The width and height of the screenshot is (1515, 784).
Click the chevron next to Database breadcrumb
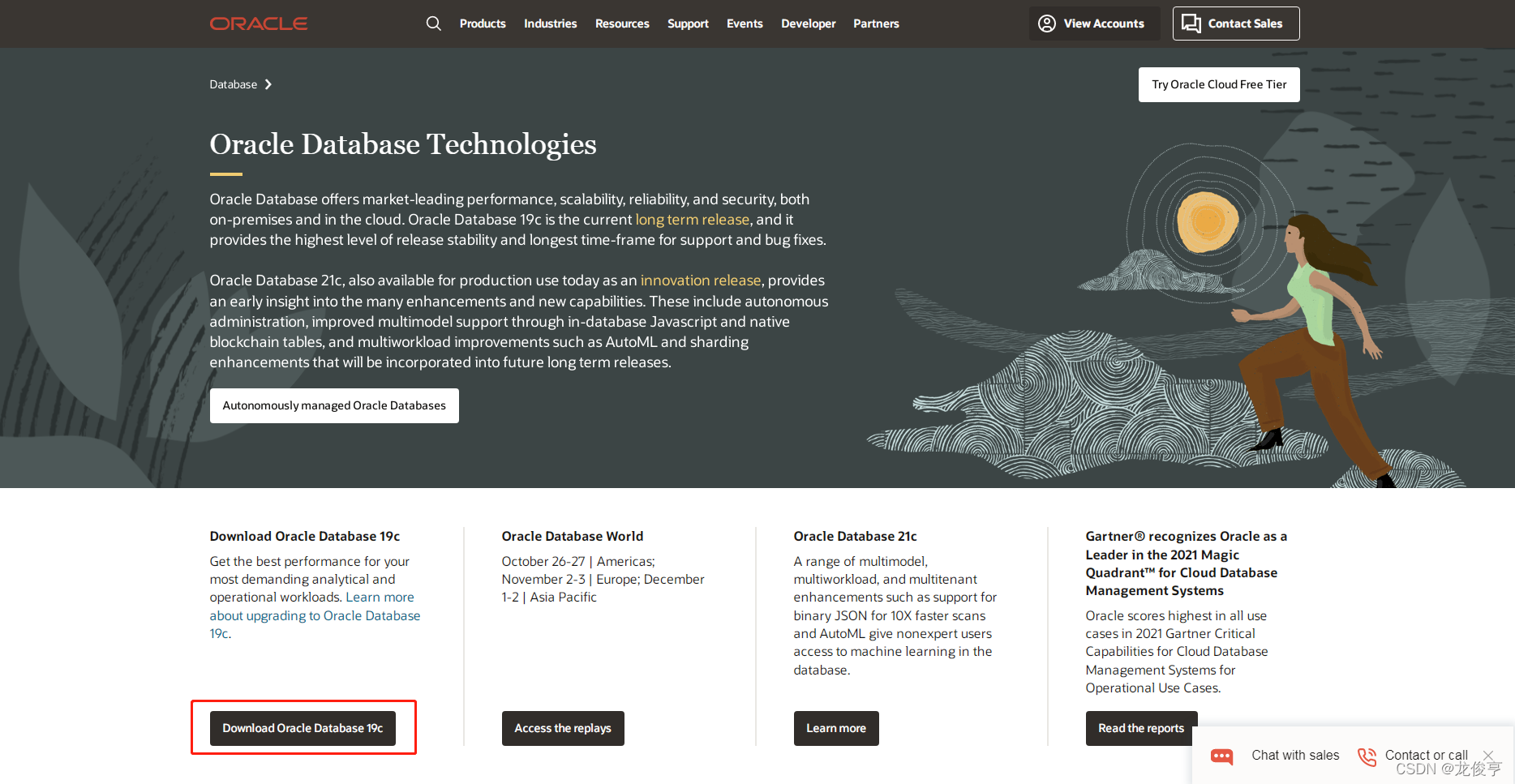point(268,84)
